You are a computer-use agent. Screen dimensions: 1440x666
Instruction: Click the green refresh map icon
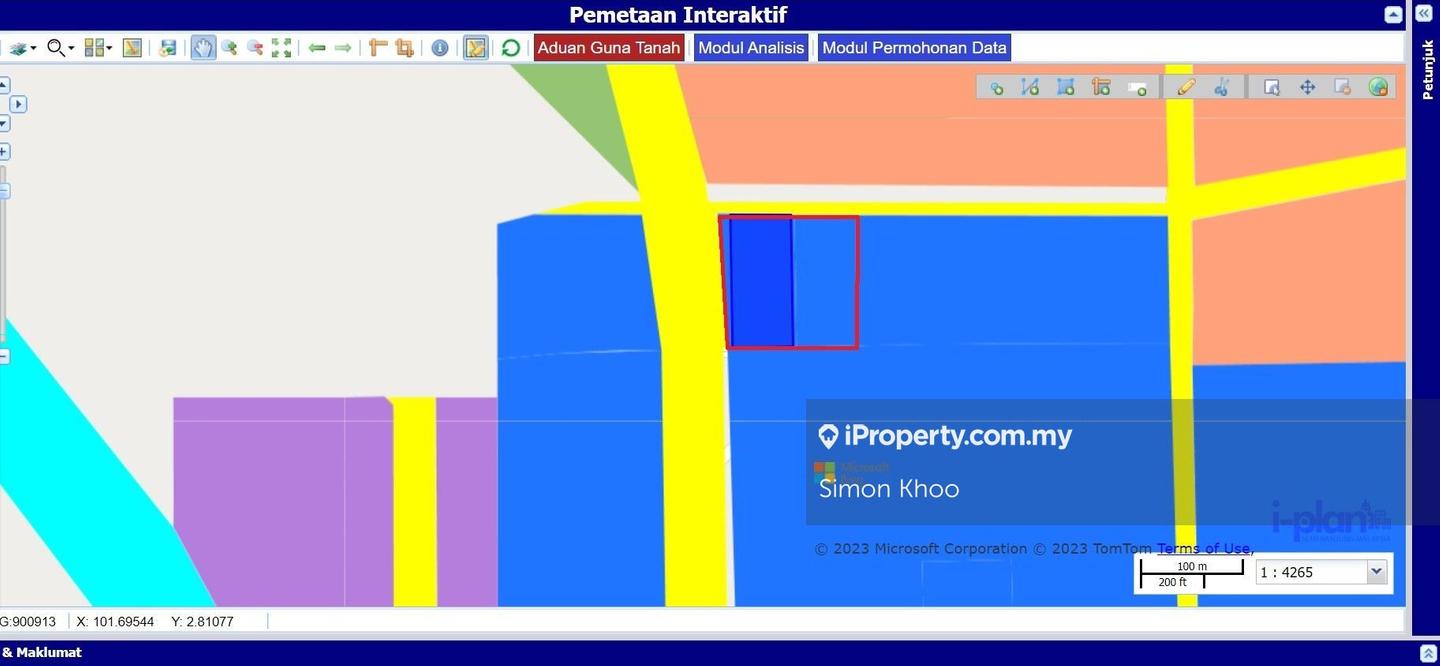(511, 48)
